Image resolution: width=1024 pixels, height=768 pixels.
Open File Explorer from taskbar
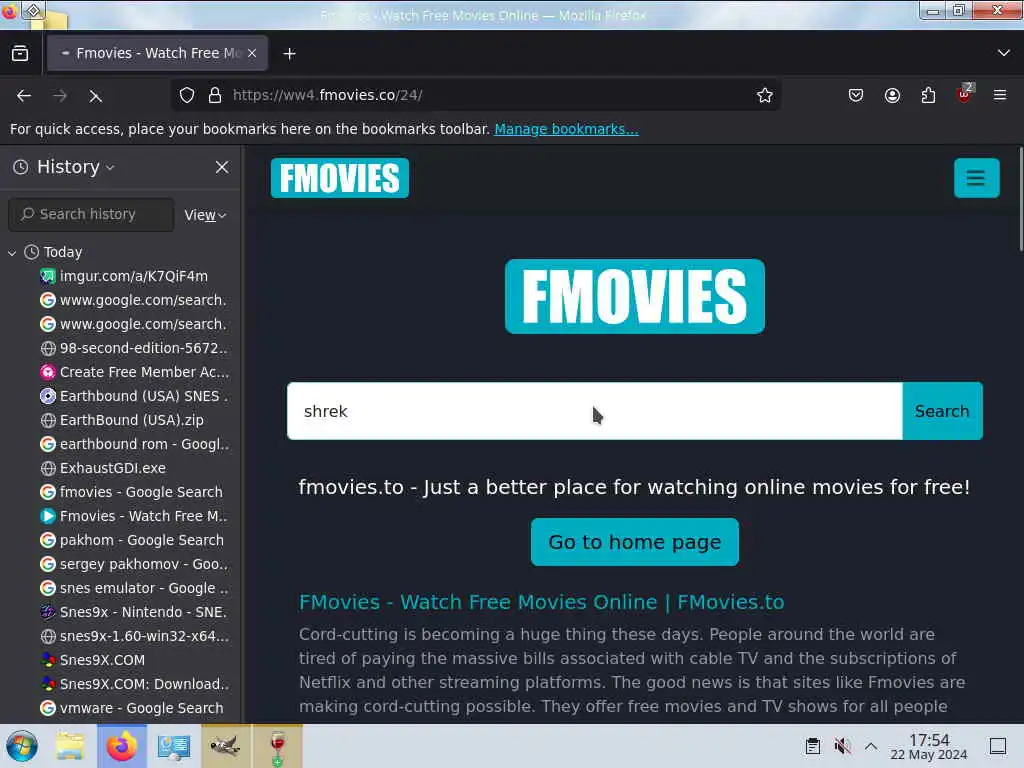coord(70,746)
